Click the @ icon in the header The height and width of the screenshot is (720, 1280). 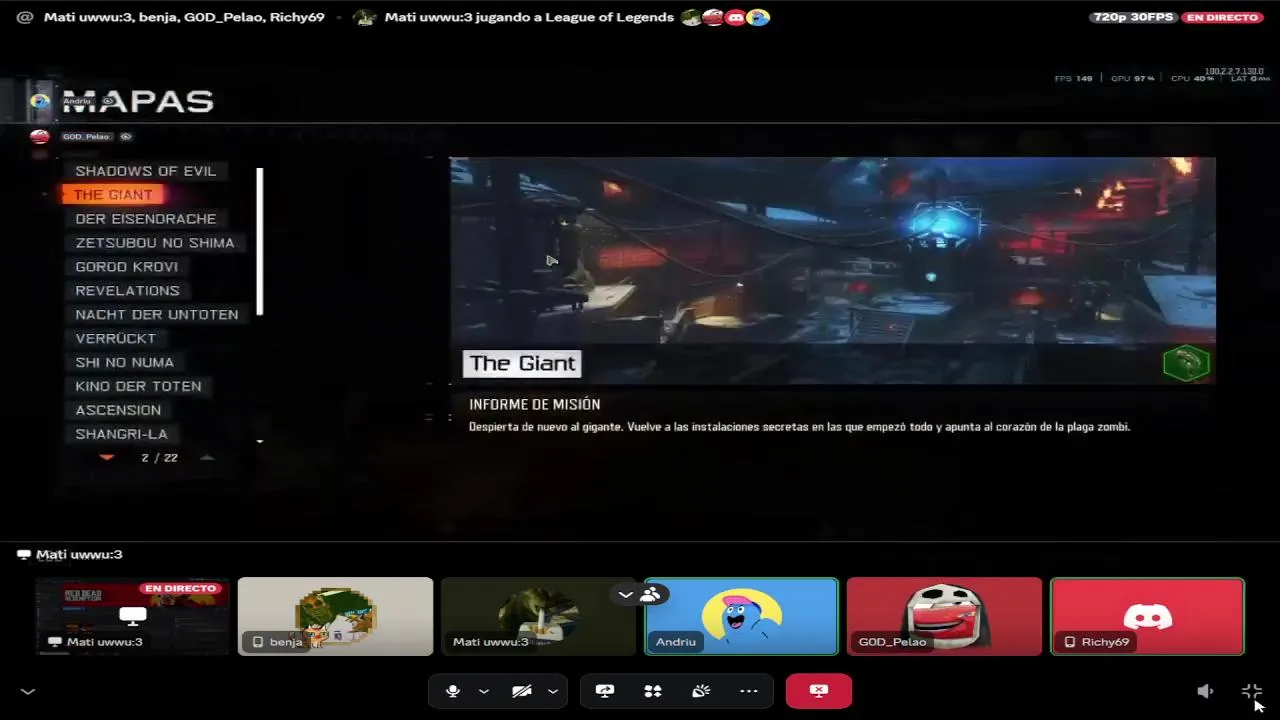click(25, 17)
